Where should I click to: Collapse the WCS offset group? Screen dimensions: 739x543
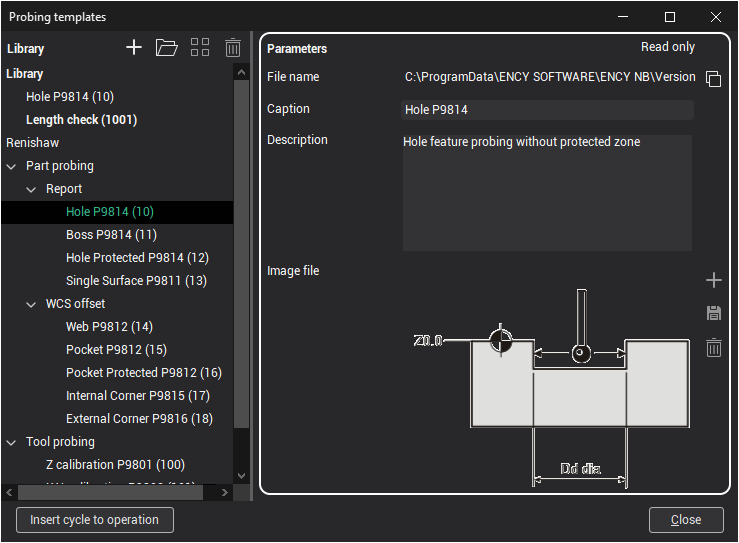tap(32, 304)
